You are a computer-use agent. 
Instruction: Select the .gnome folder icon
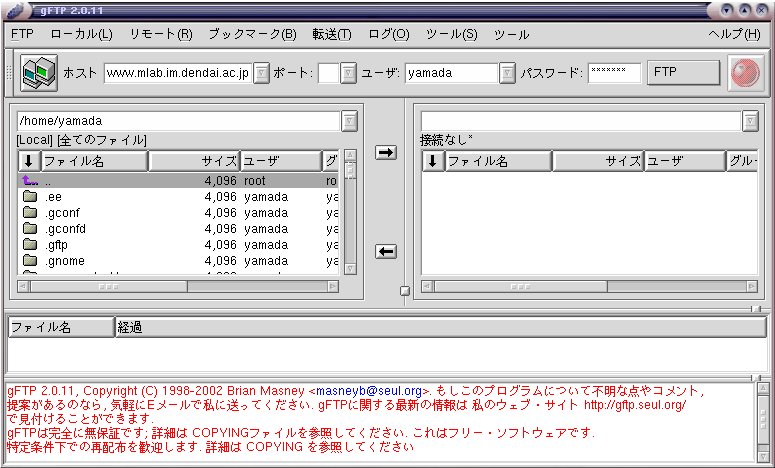(30, 260)
